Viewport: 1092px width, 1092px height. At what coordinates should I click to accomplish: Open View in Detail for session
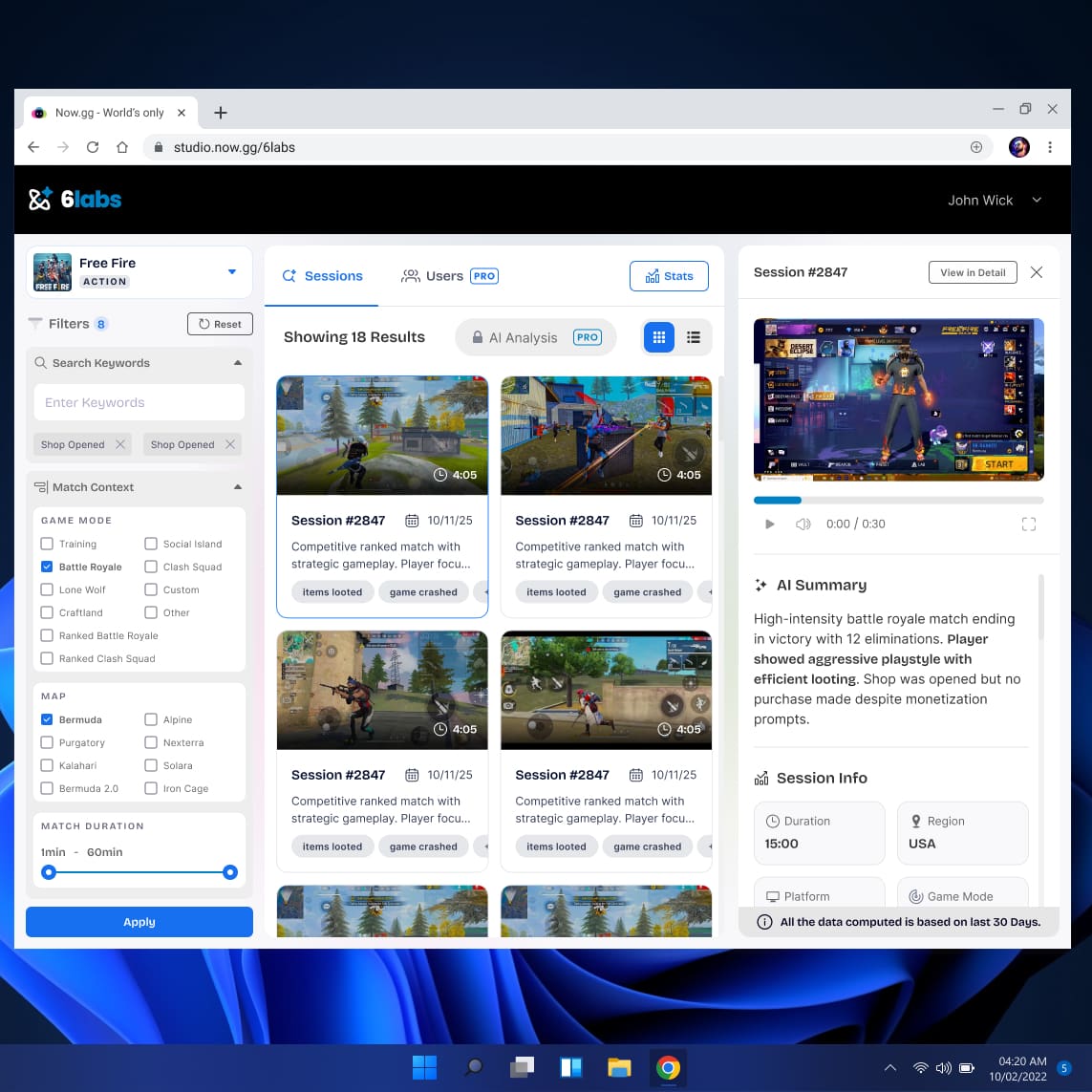[x=973, y=272]
